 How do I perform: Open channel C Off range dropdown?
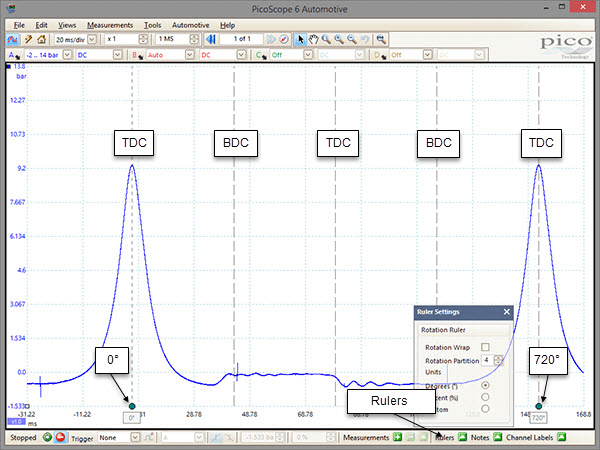pos(308,55)
